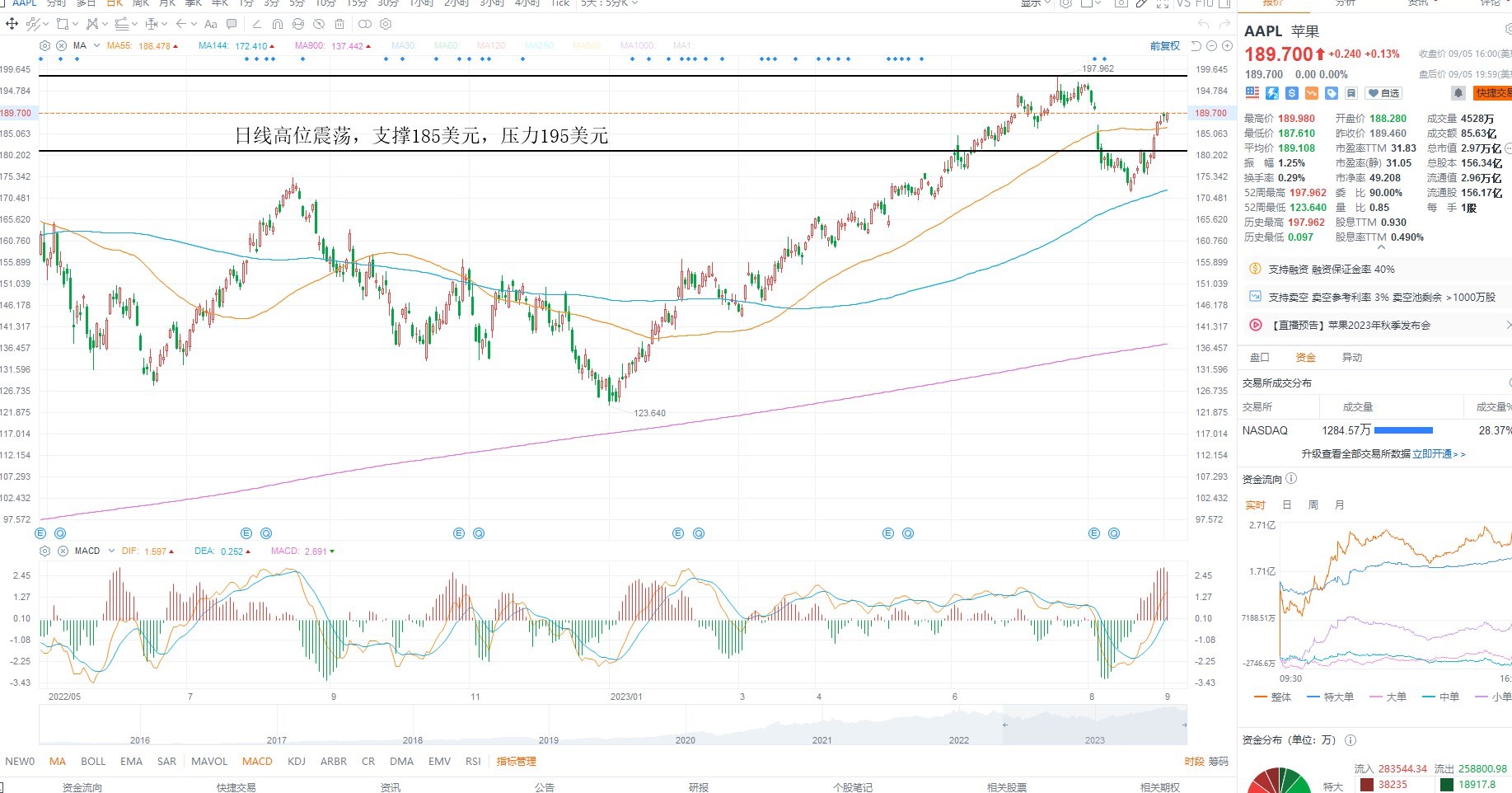Image resolution: width=1512 pixels, height=793 pixels.
Task: Click the 筹码 chip distribution button
Action: point(1218,761)
